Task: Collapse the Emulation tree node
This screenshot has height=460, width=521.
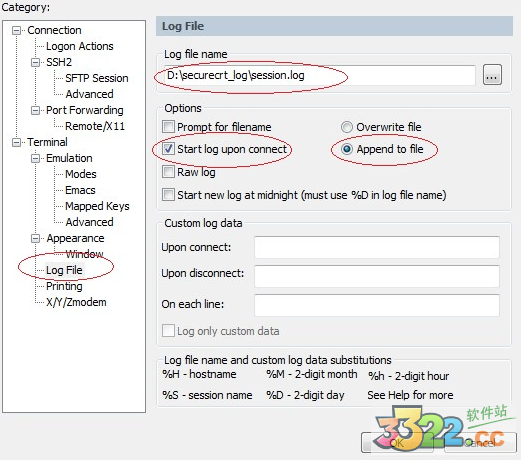Action: pyautogui.click(x=35, y=158)
